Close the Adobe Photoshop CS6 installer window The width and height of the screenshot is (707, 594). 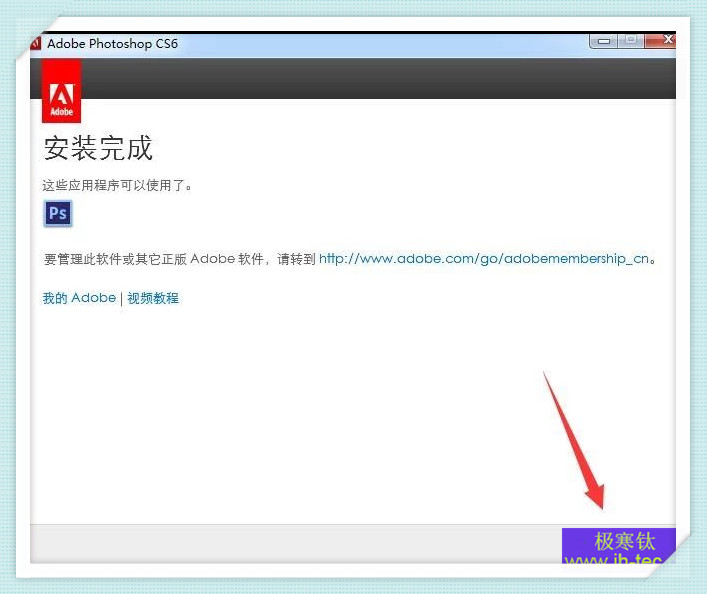(660, 41)
